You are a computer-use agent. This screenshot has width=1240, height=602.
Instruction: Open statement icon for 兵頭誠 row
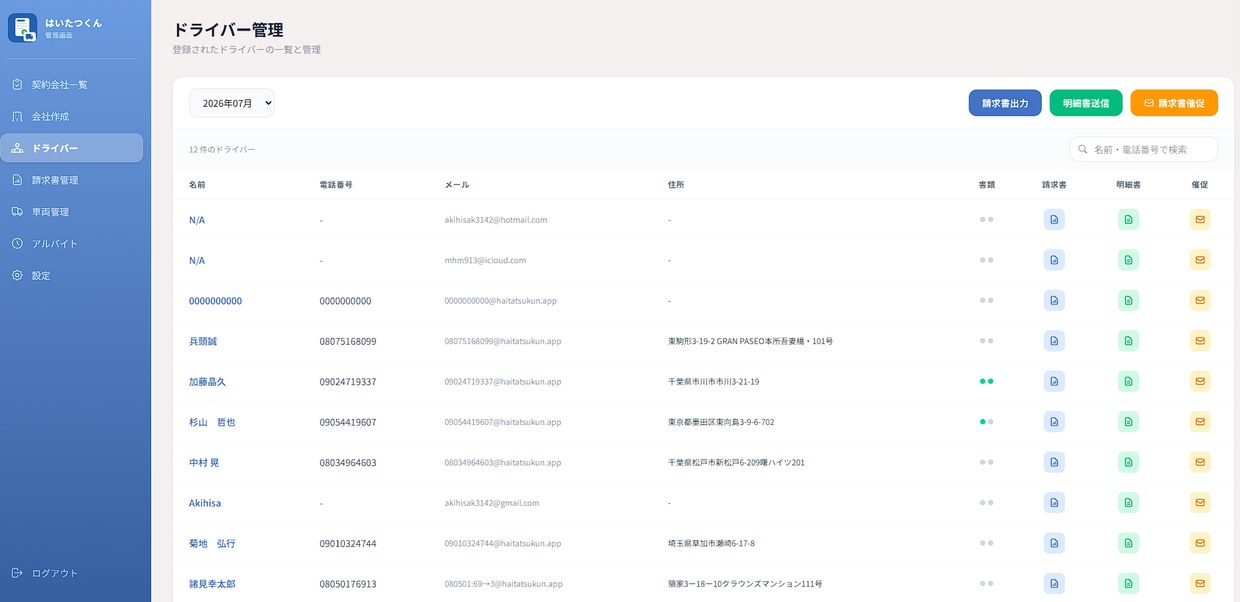[x=1128, y=341]
